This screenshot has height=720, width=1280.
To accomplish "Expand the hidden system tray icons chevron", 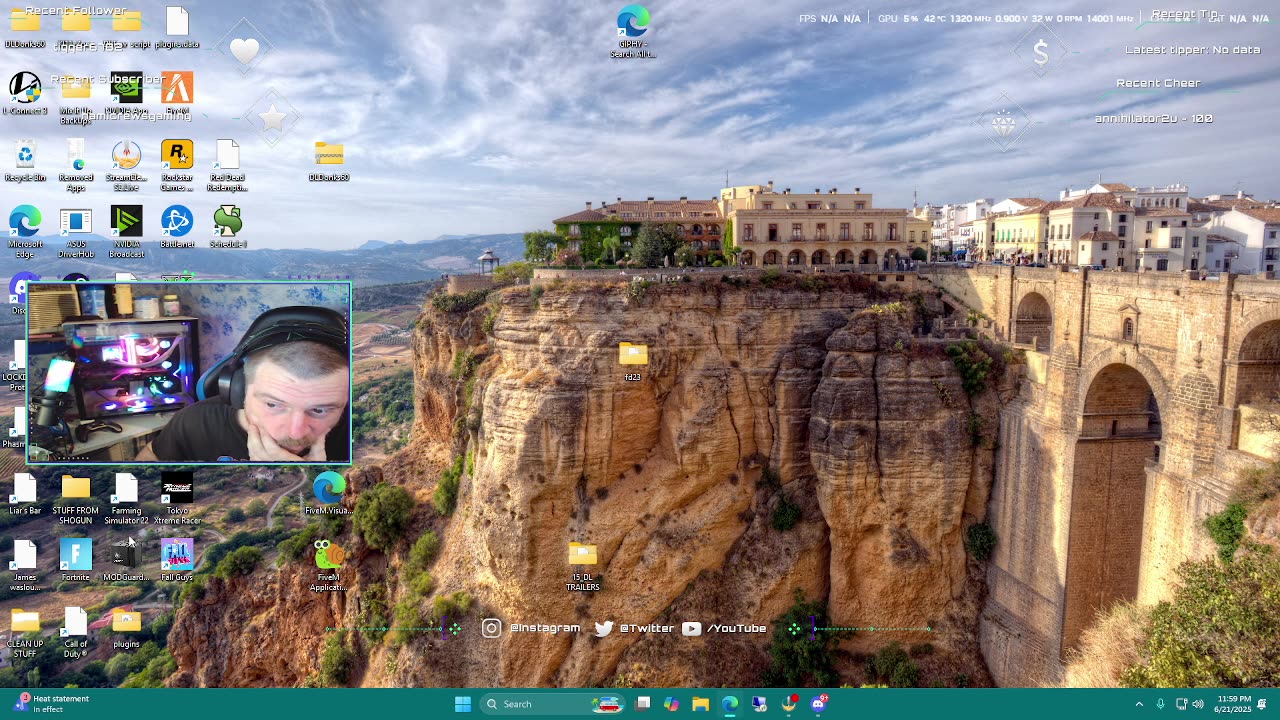I will click(1139, 704).
